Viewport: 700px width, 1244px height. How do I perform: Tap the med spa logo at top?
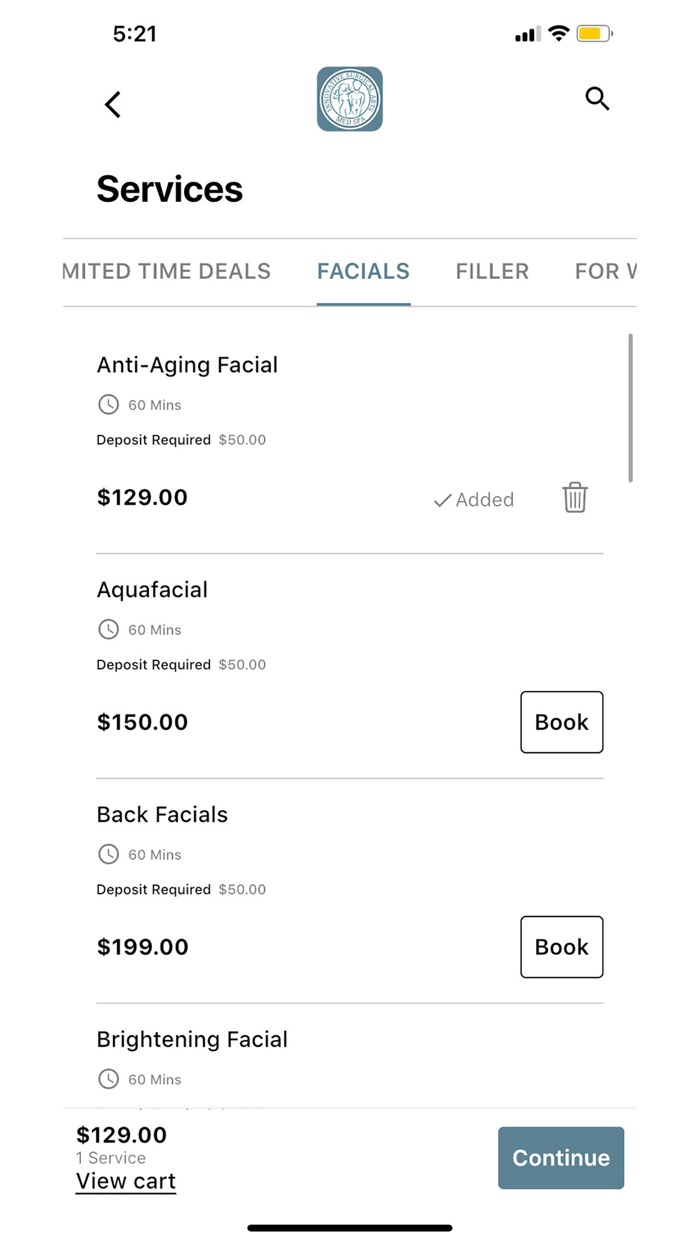click(349, 98)
